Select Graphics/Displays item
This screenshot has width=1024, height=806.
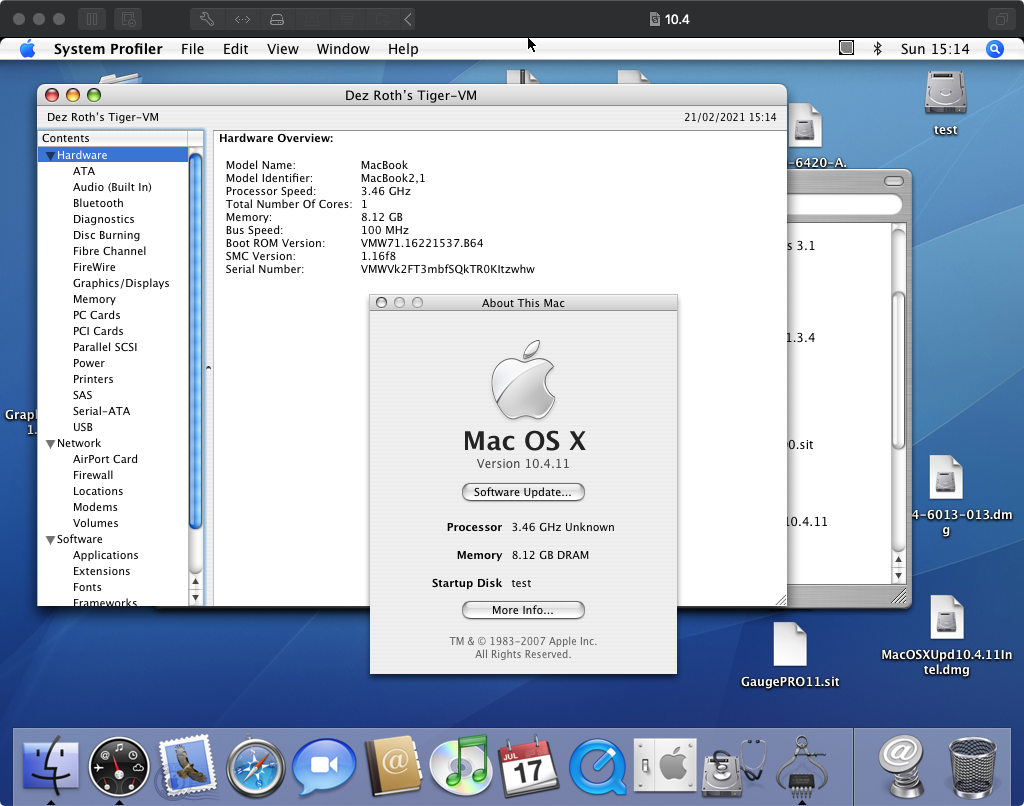tap(121, 283)
